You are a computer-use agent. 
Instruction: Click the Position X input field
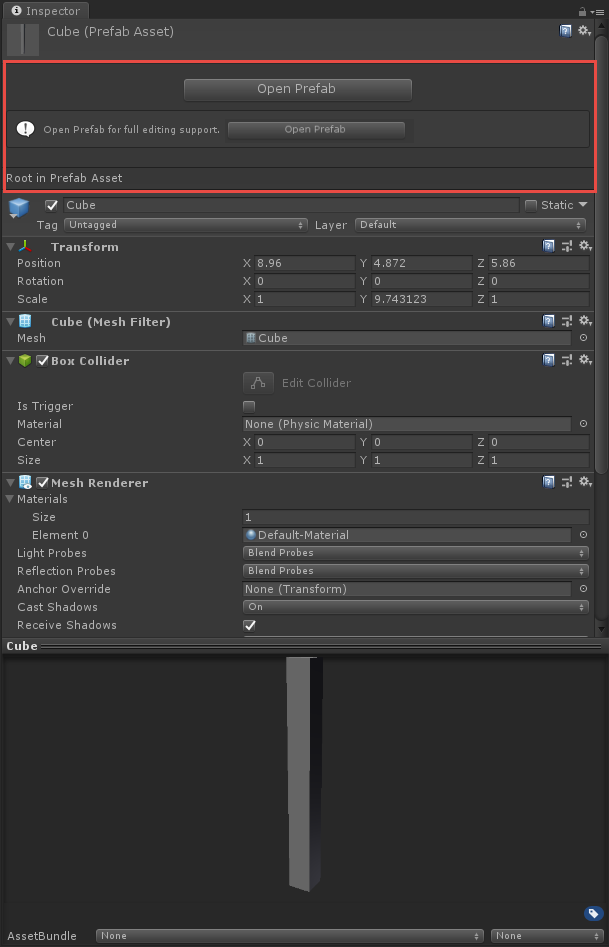pyautogui.click(x=300, y=263)
